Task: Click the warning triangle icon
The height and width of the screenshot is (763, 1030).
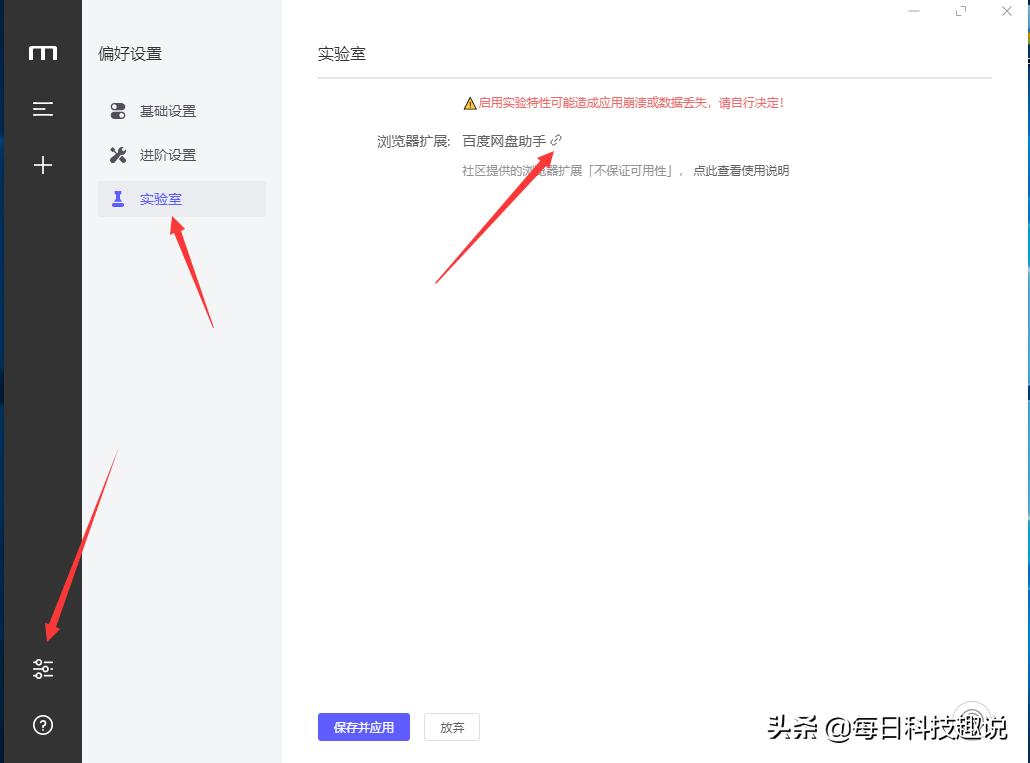Action: click(470, 102)
